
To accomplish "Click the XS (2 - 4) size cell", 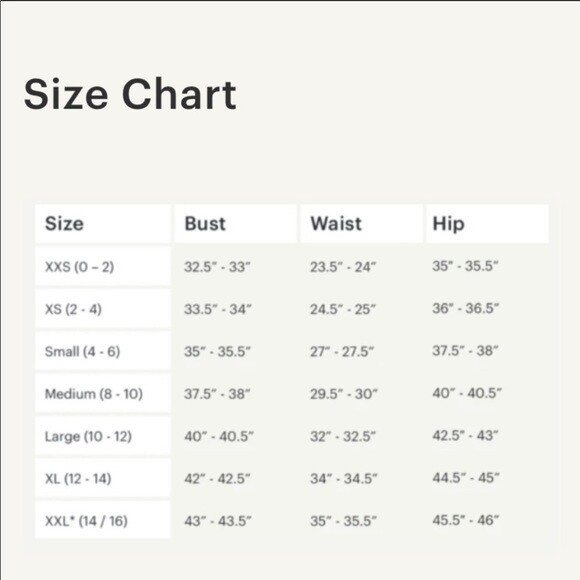I will coord(103,309).
